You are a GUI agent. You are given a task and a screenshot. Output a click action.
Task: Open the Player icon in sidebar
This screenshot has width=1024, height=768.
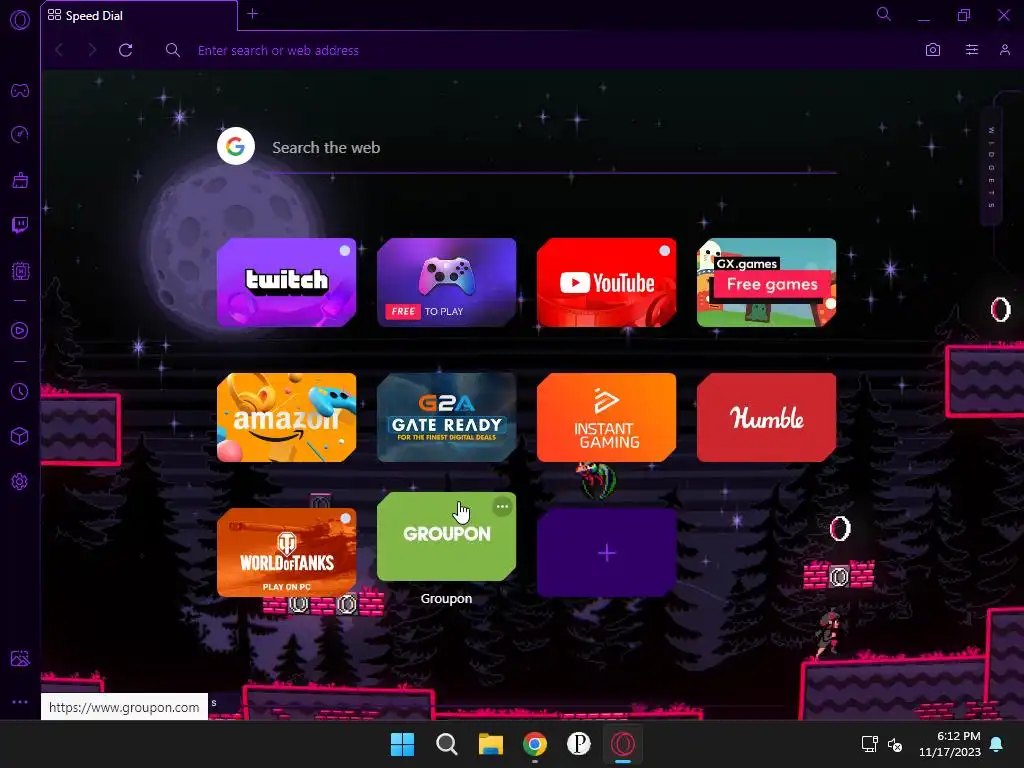pos(20,330)
